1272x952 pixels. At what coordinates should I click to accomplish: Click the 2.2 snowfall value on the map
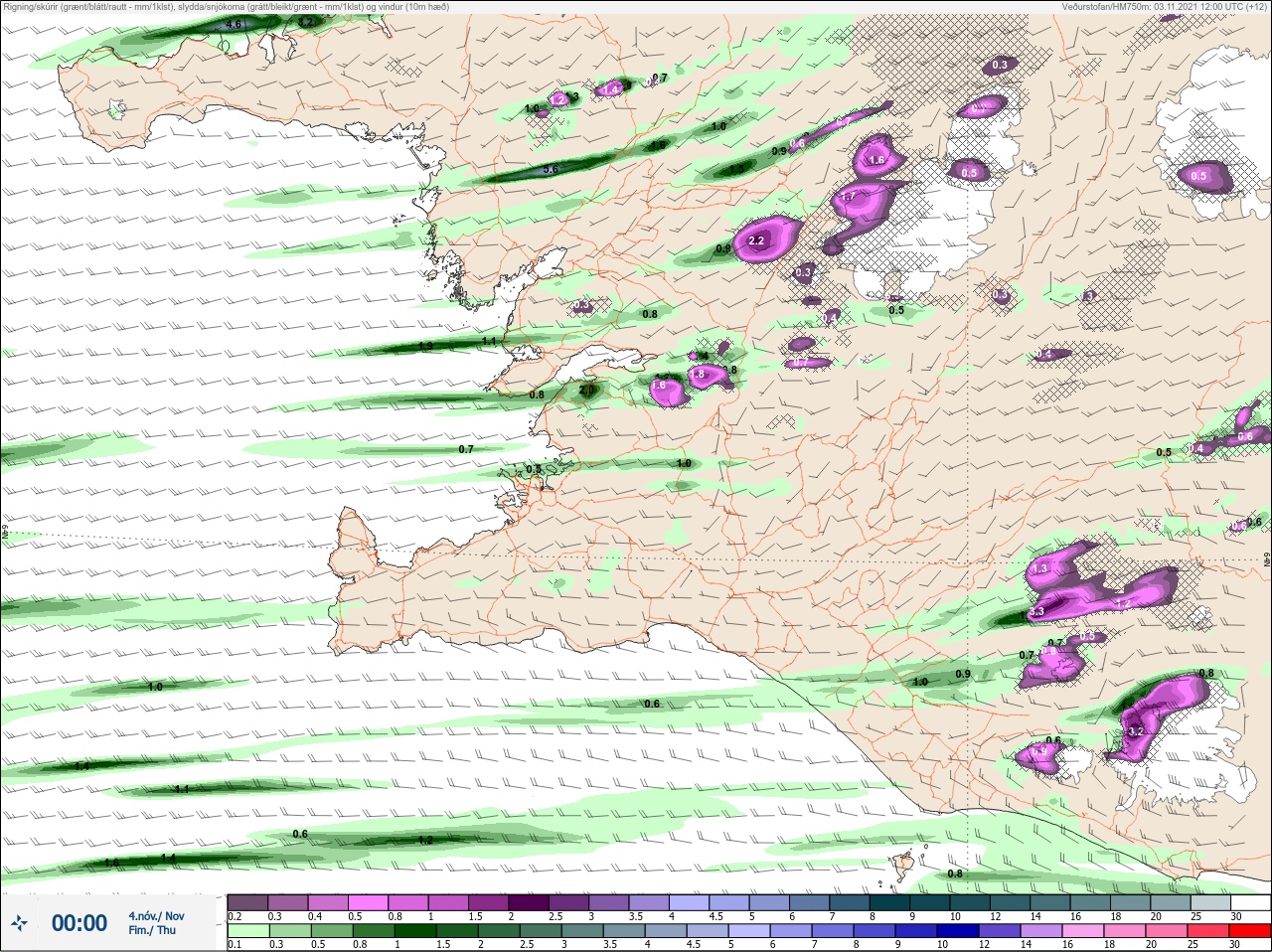[x=756, y=240]
